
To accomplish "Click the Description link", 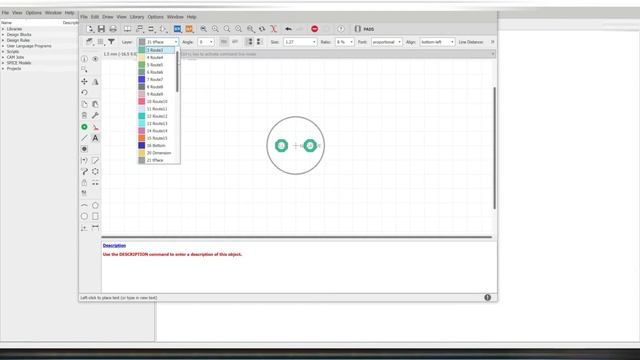I will coord(114,245).
